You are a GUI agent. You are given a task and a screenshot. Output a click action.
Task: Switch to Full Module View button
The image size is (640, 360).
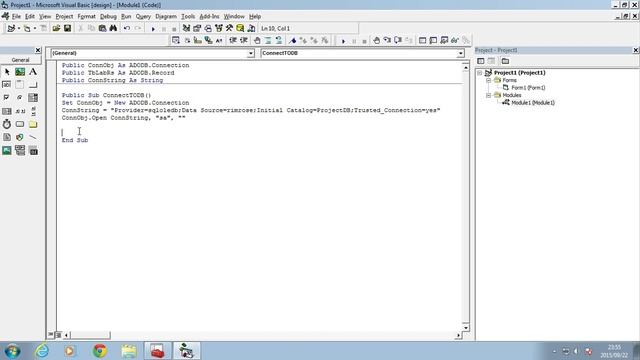click(58, 335)
